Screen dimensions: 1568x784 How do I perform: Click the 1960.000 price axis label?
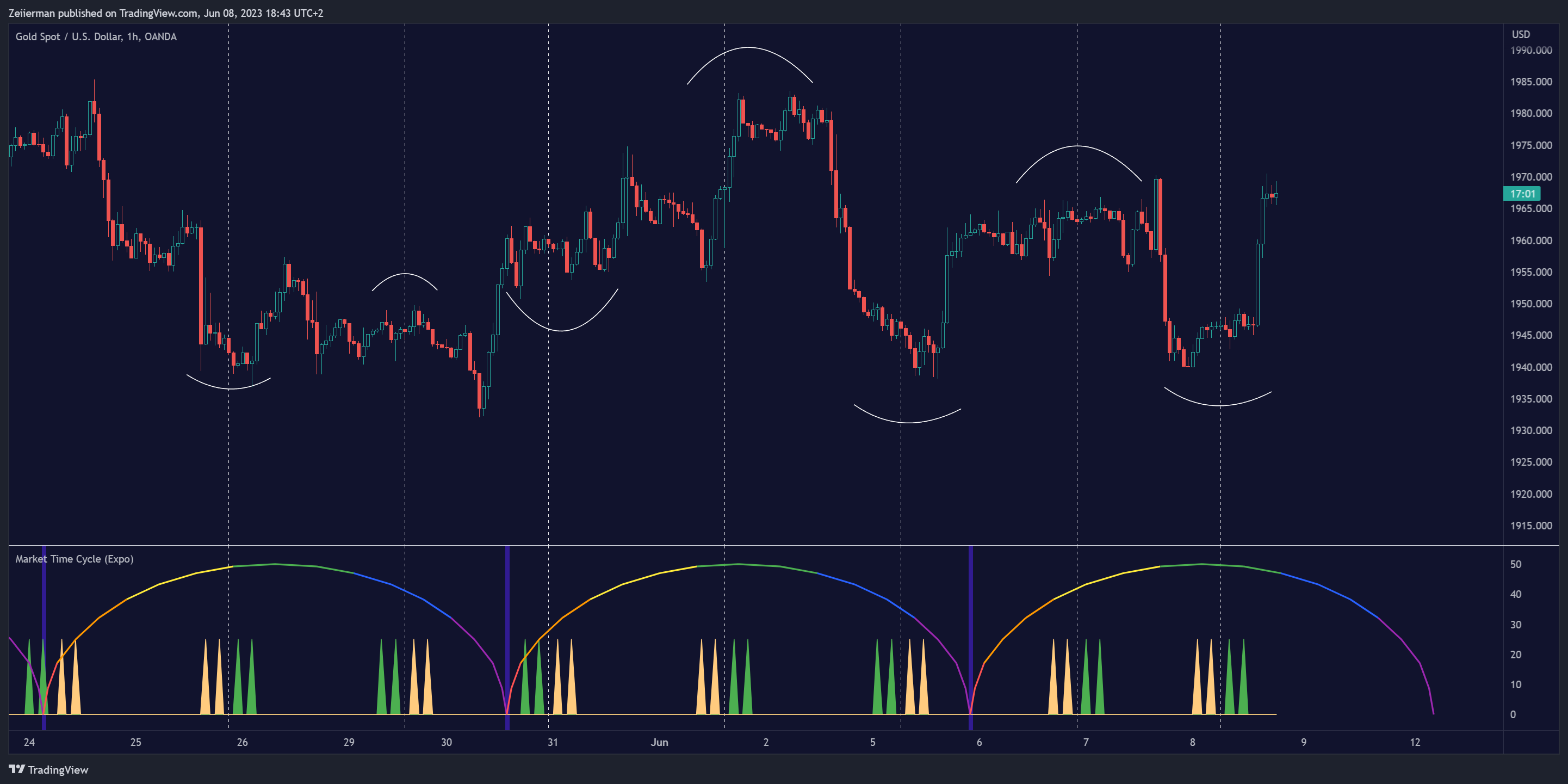pos(1531,240)
